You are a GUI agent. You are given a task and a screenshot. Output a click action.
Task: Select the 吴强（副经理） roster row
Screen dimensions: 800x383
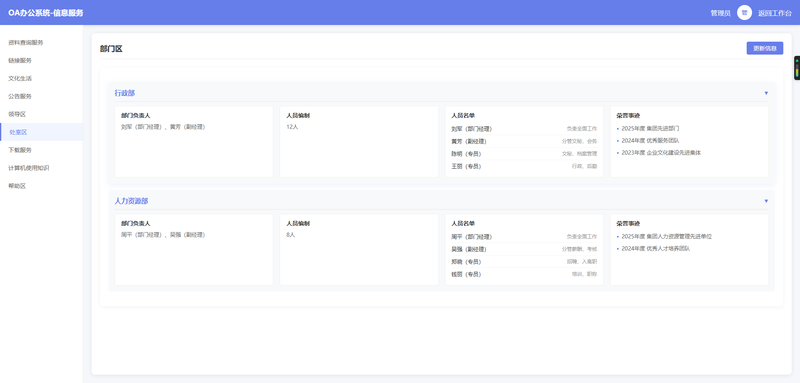pyautogui.click(x=524, y=249)
